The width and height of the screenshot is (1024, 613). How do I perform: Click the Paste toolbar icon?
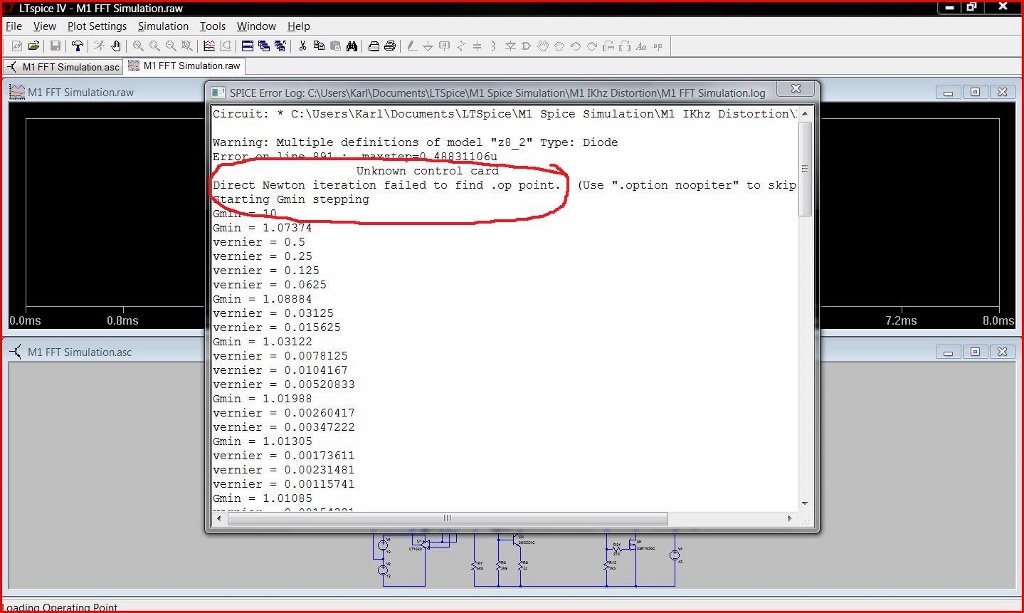335,46
